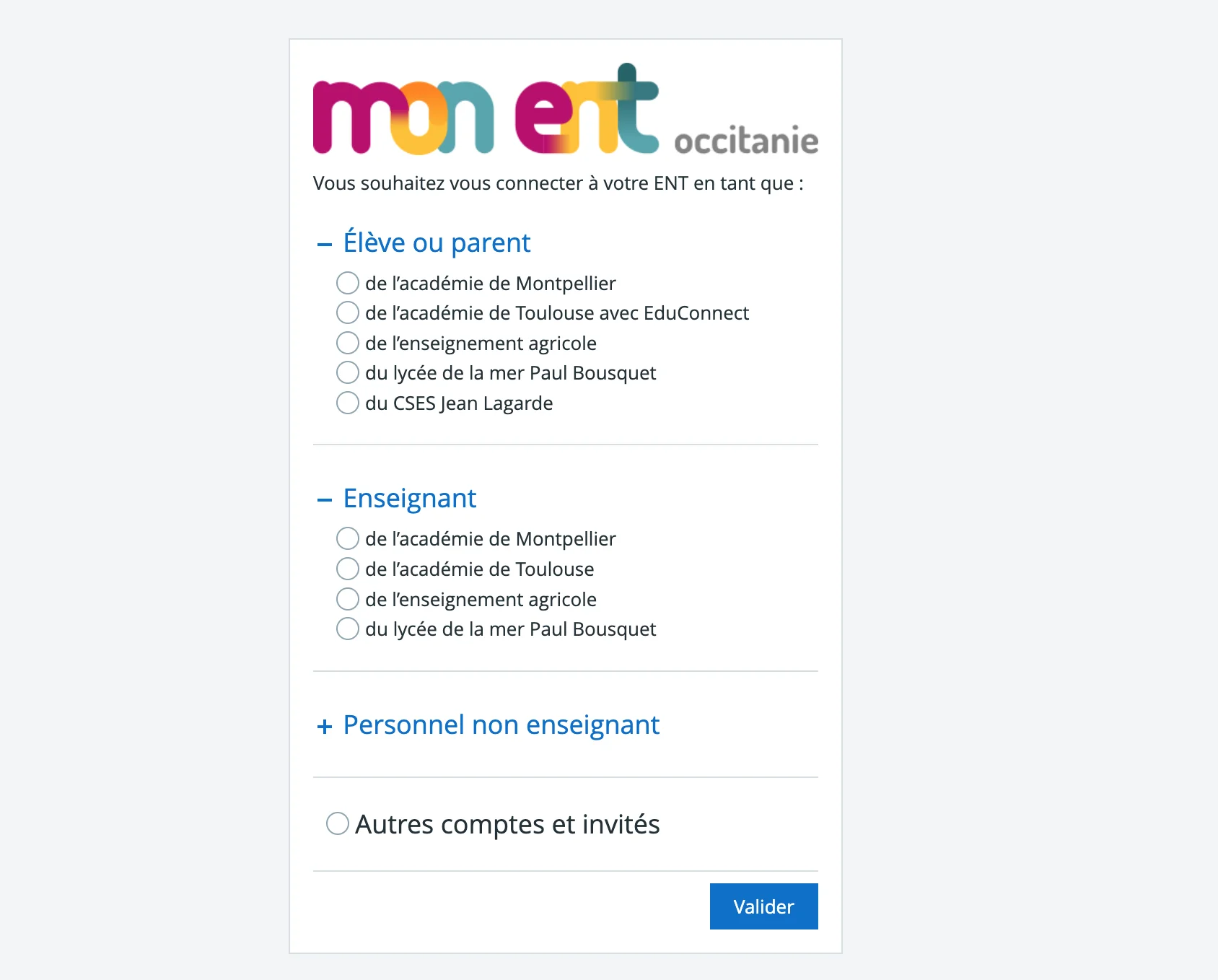
Task: Select du CSES Jean Lagarde option
Action: pyautogui.click(x=348, y=403)
